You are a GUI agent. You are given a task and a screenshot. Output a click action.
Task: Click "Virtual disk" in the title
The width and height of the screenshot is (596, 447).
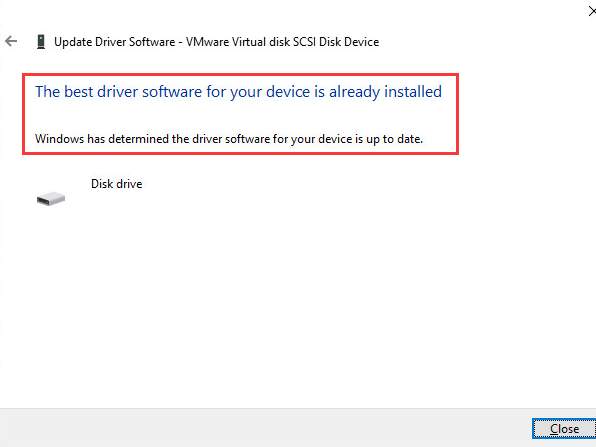coord(261,42)
